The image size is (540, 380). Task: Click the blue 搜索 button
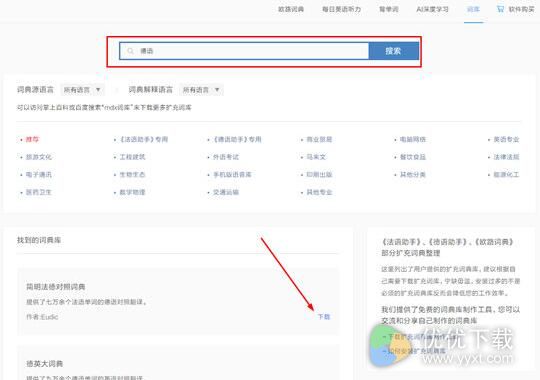tap(393, 51)
